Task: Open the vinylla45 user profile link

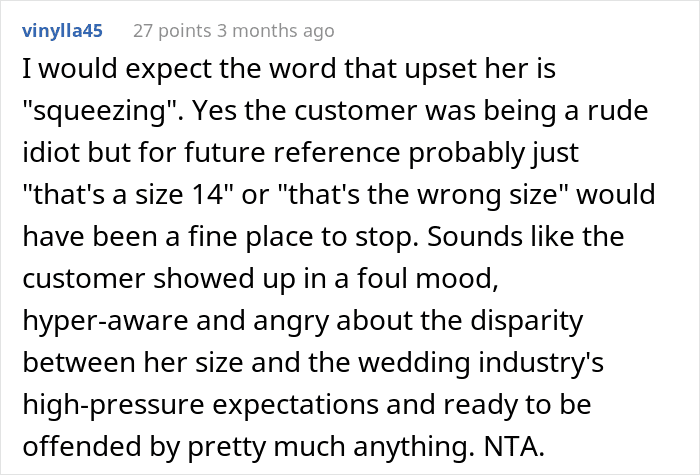Action: coord(60,31)
